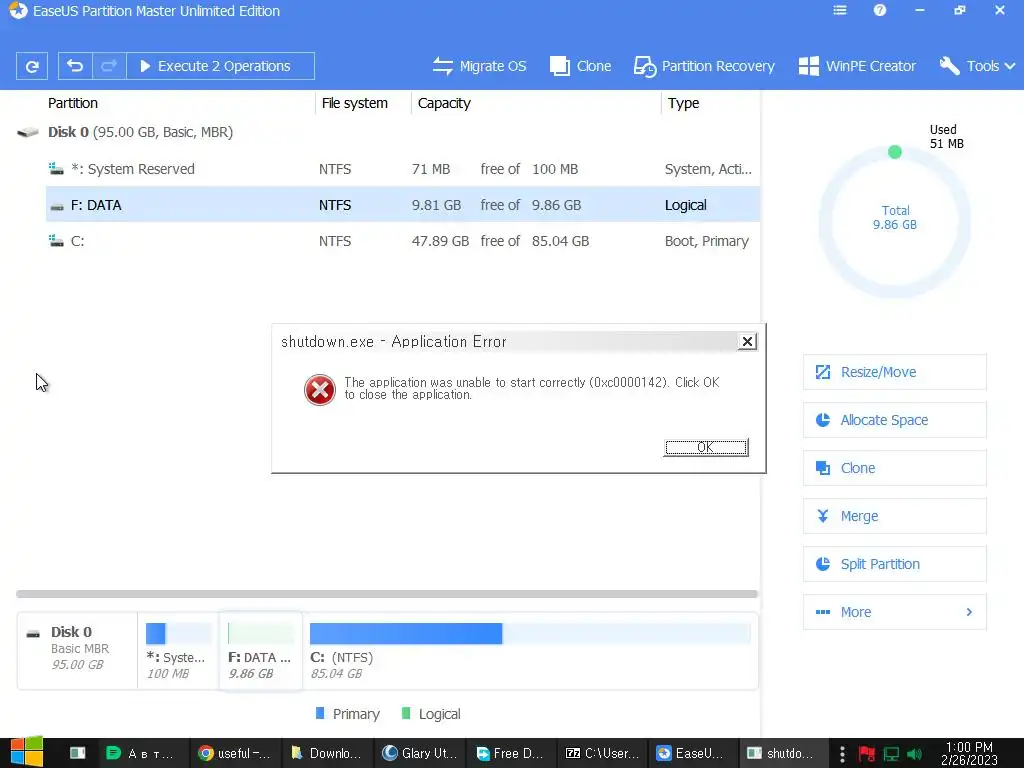Select the F: DATA partition row
The image size is (1024, 768).
coord(402,205)
